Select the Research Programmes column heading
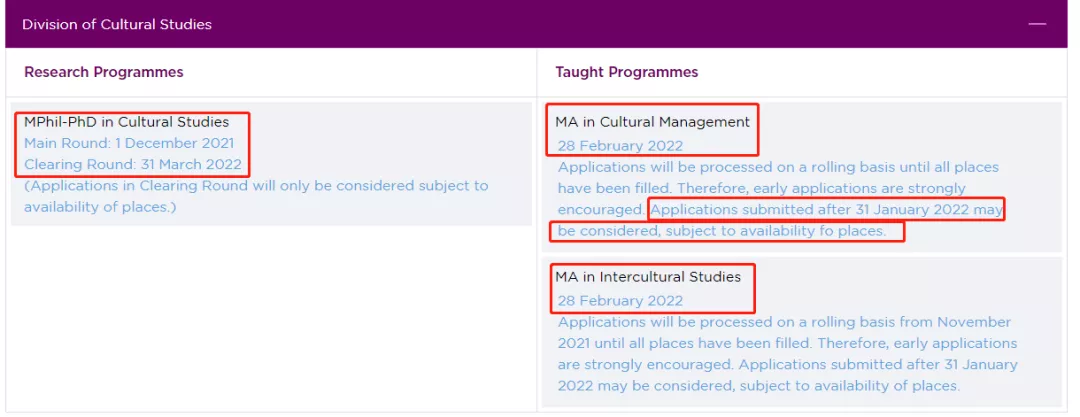The height and width of the screenshot is (417, 1080). (x=104, y=72)
